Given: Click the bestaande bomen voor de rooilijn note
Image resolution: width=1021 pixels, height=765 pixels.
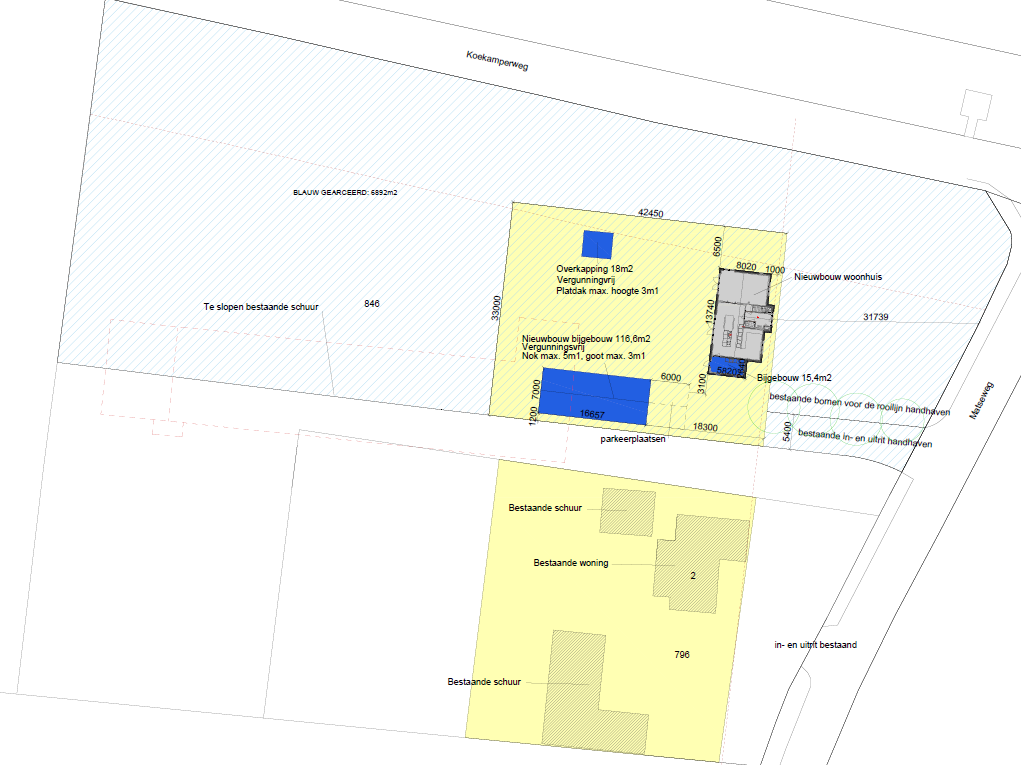Looking at the screenshot, I should coord(858,403).
